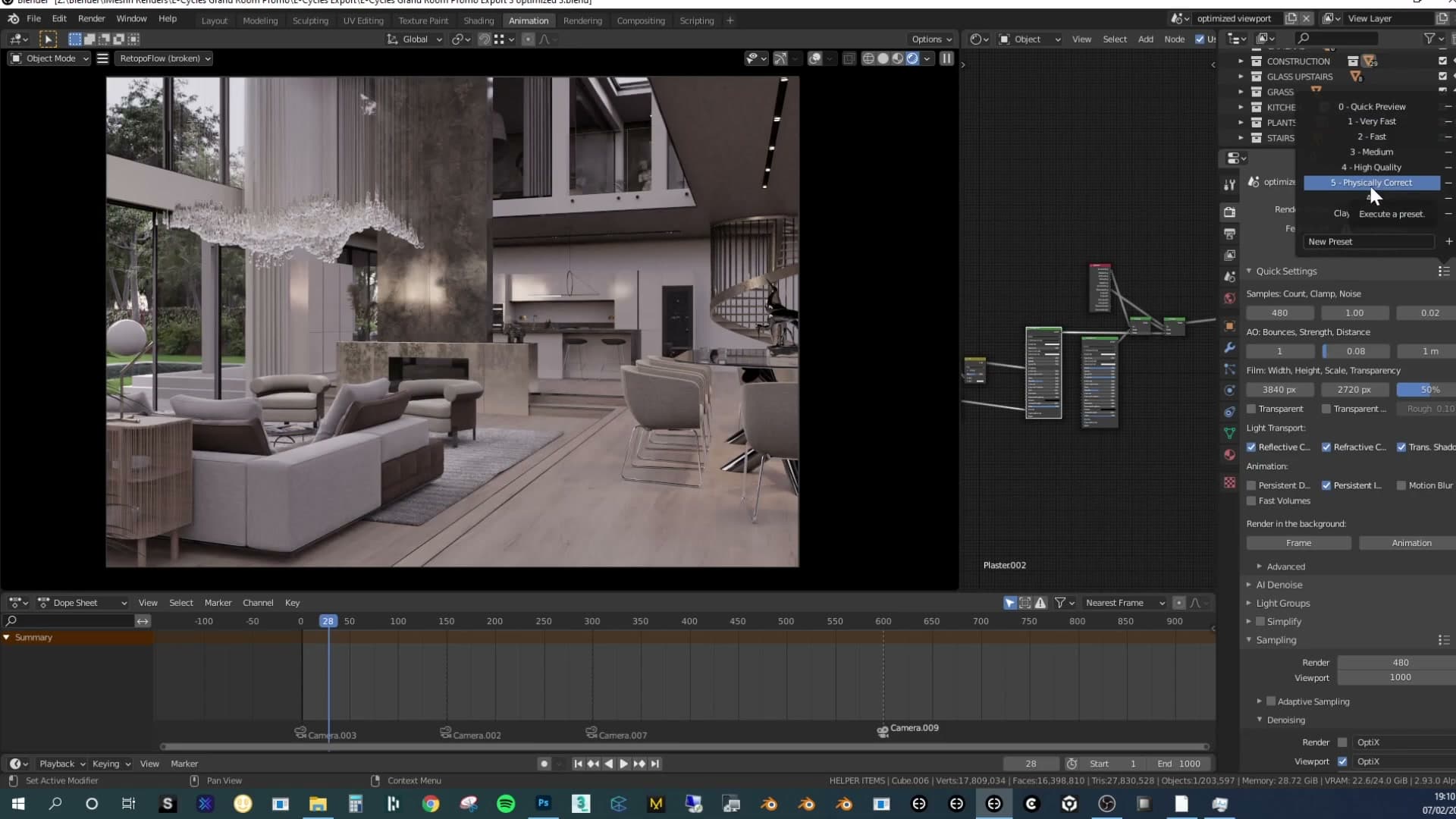Switch viewport to solid shading
The height and width of the screenshot is (819, 1456).
[x=883, y=58]
